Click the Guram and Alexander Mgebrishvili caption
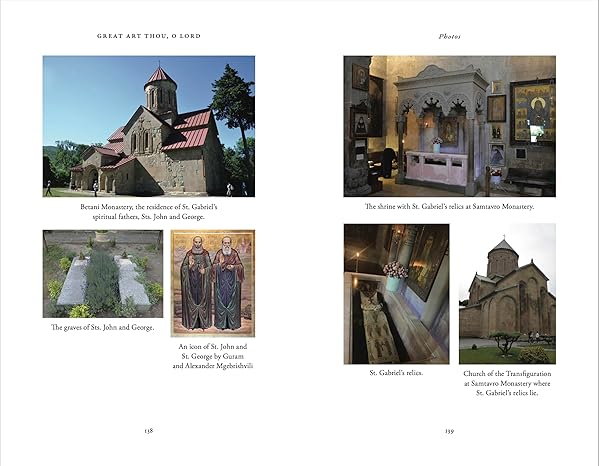 tap(213, 356)
